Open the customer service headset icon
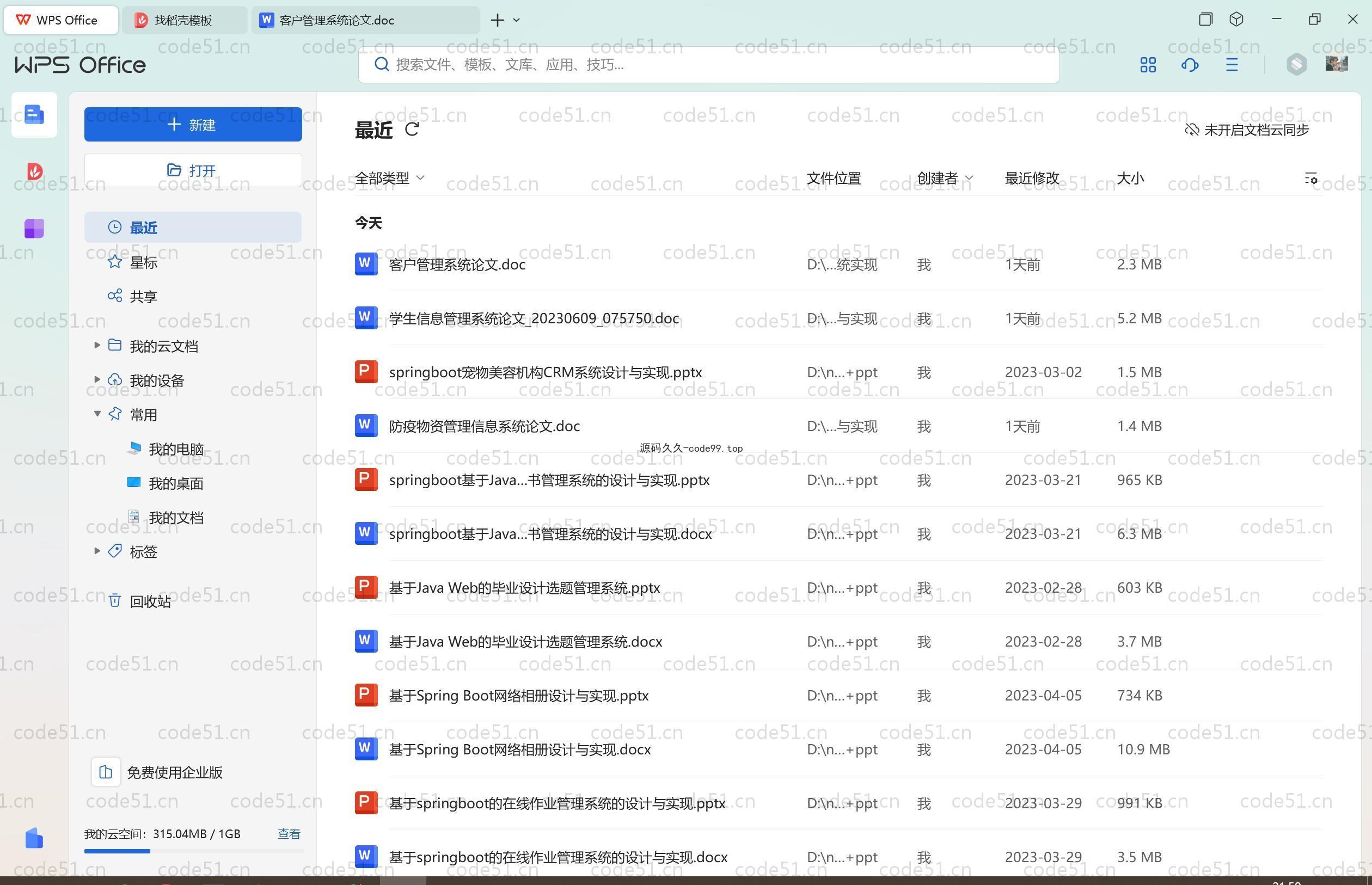Image resolution: width=1372 pixels, height=885 pixels. pos(1190,65)
